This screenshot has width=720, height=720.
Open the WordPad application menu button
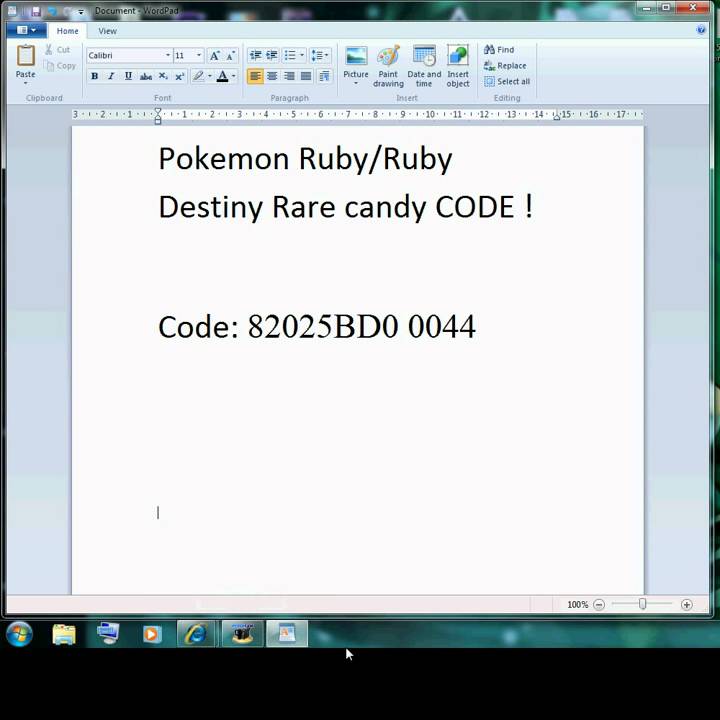tap(26, 30)
